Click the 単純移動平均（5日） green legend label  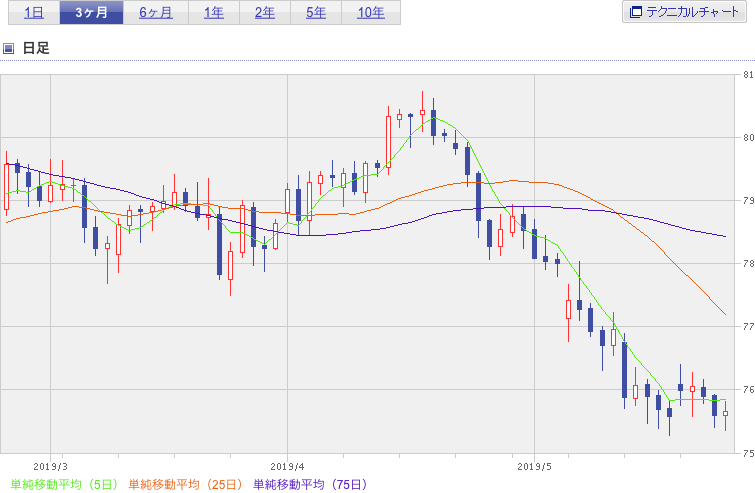[65, 484]
